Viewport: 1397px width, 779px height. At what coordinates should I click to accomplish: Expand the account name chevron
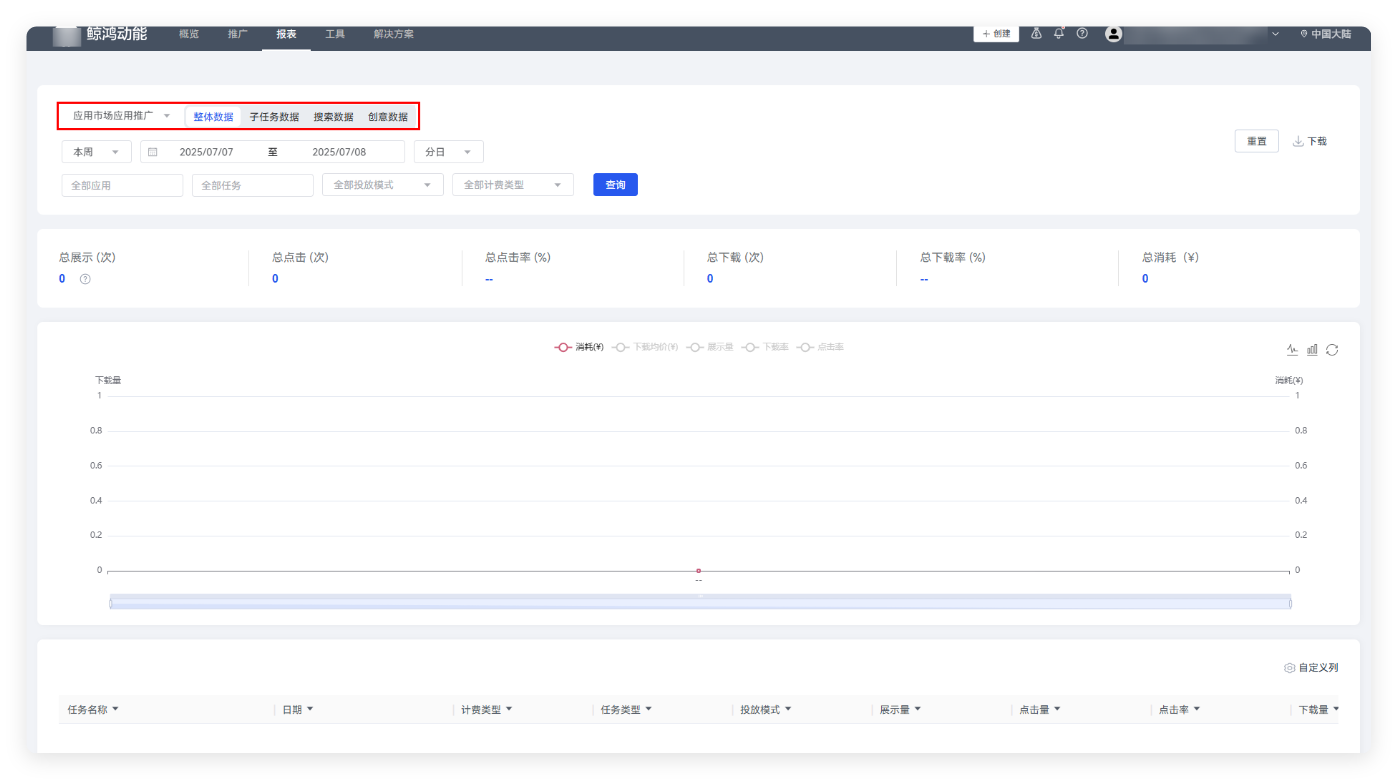point(1275,34)
